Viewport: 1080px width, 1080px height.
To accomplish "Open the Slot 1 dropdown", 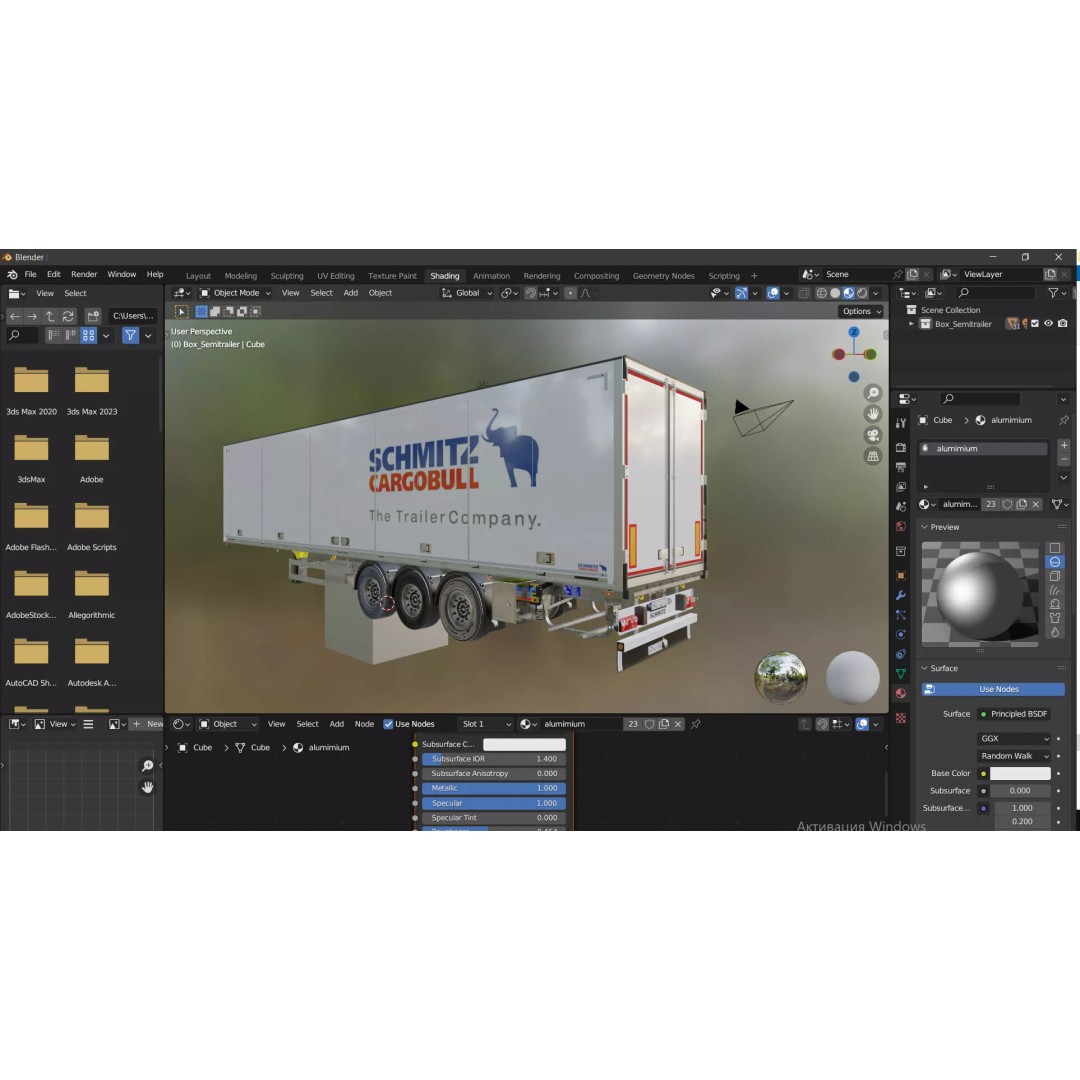I will point(486,724).
